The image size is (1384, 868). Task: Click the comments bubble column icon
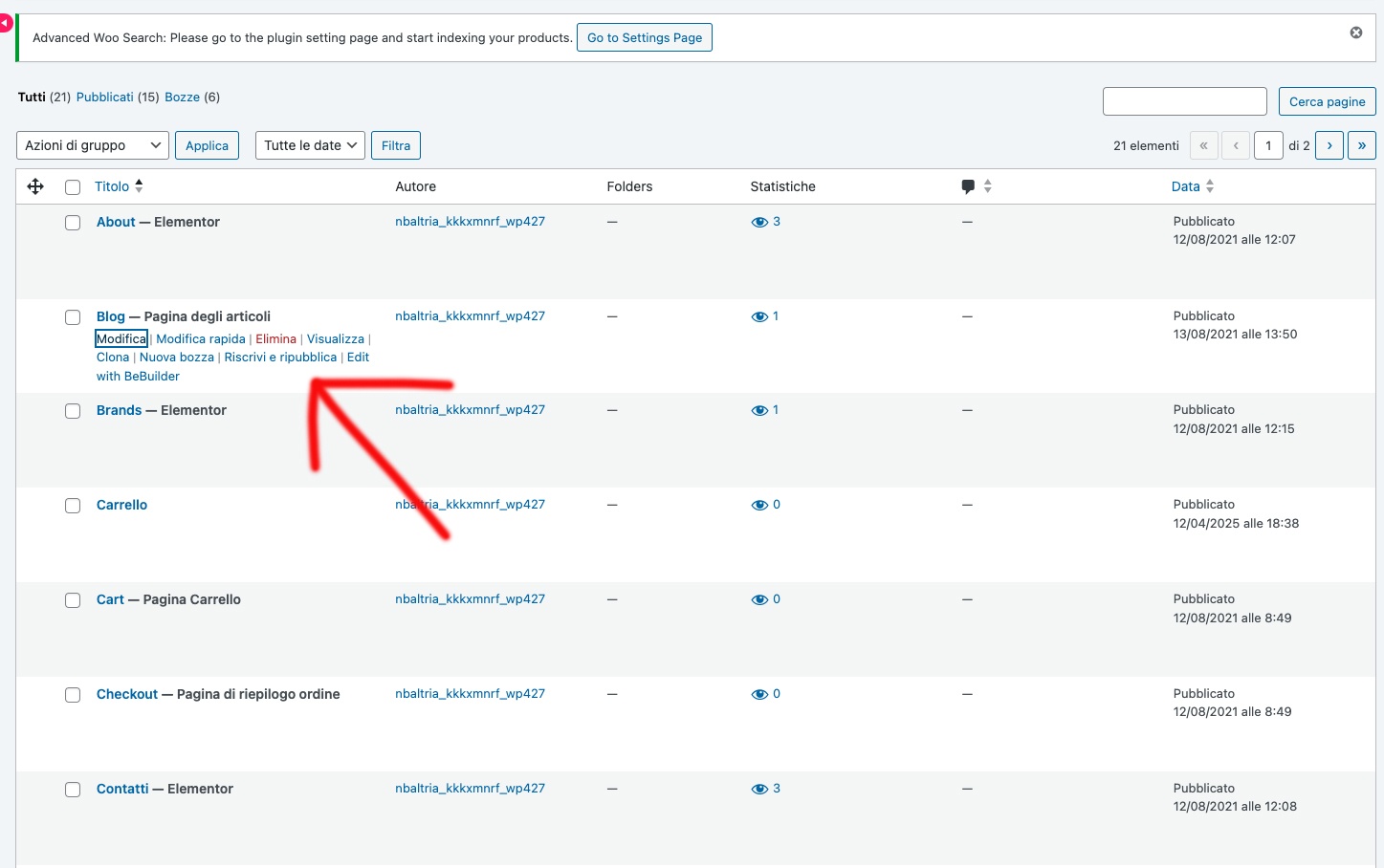click(968, 186)
